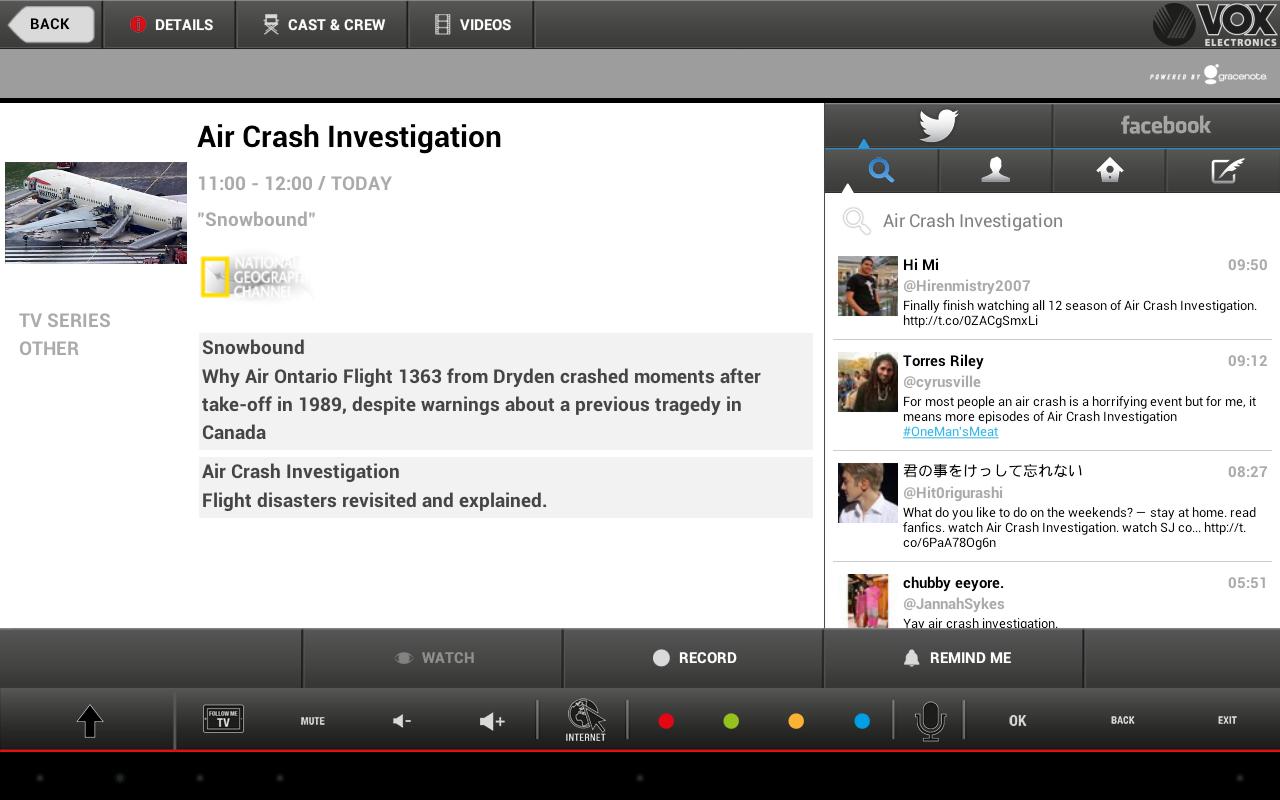The width and height of the screenshot is (1280, 800).
Task: Switch to the Twitter bird tab
Action: click(938, 126)
